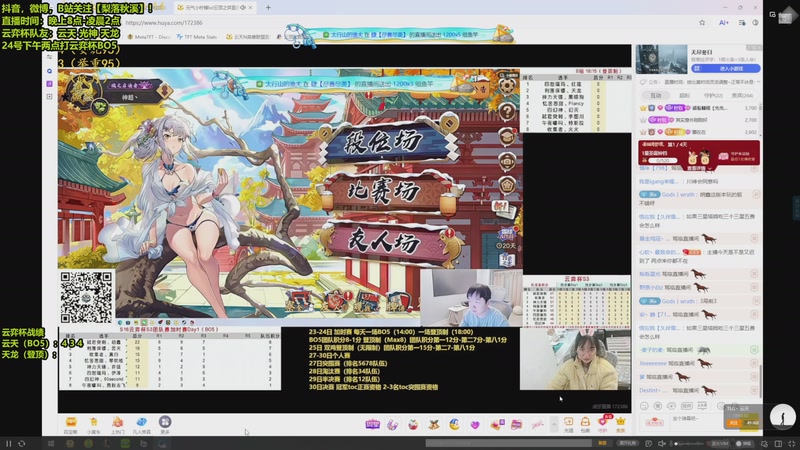Expand gift bar with up chevron
The height and width of the screenshot is (450, 800).
pyautogui.click(x=554, y=424)
